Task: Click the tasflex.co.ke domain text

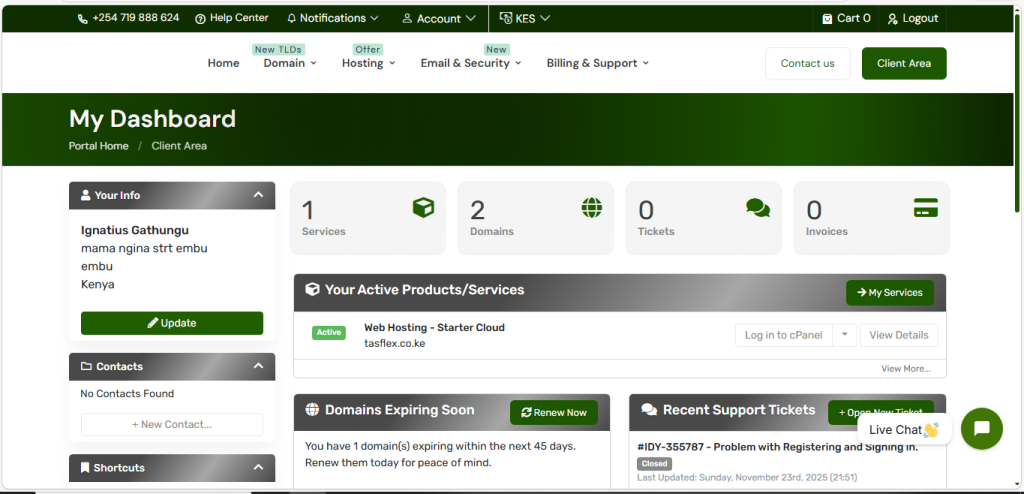Action: [x=394, y=343]
